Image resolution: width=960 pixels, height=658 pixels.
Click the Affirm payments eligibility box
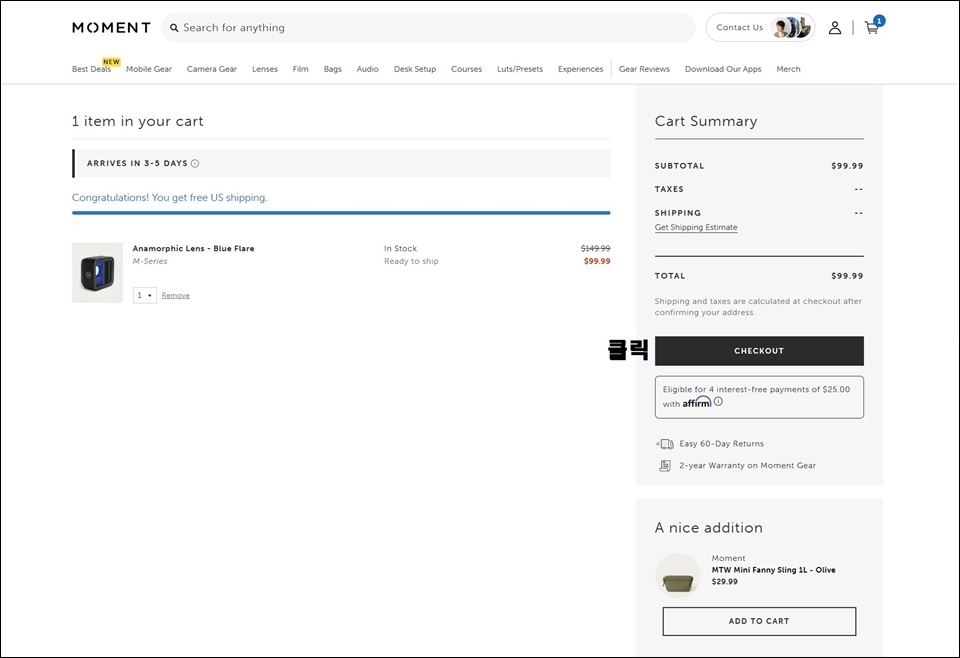point(759,397)
